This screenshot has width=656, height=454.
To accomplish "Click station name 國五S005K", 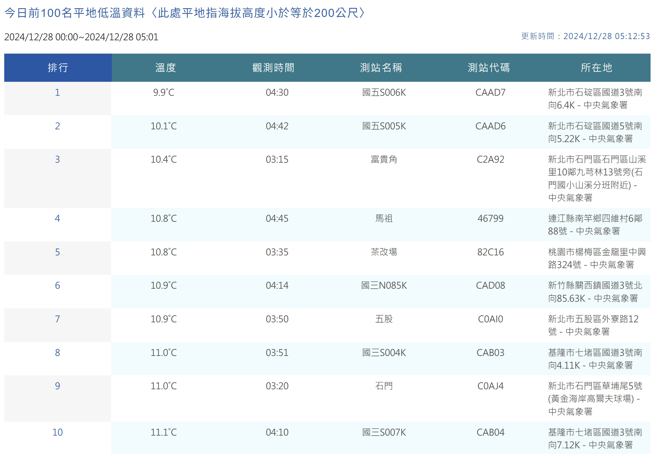I will click(384, 126).
